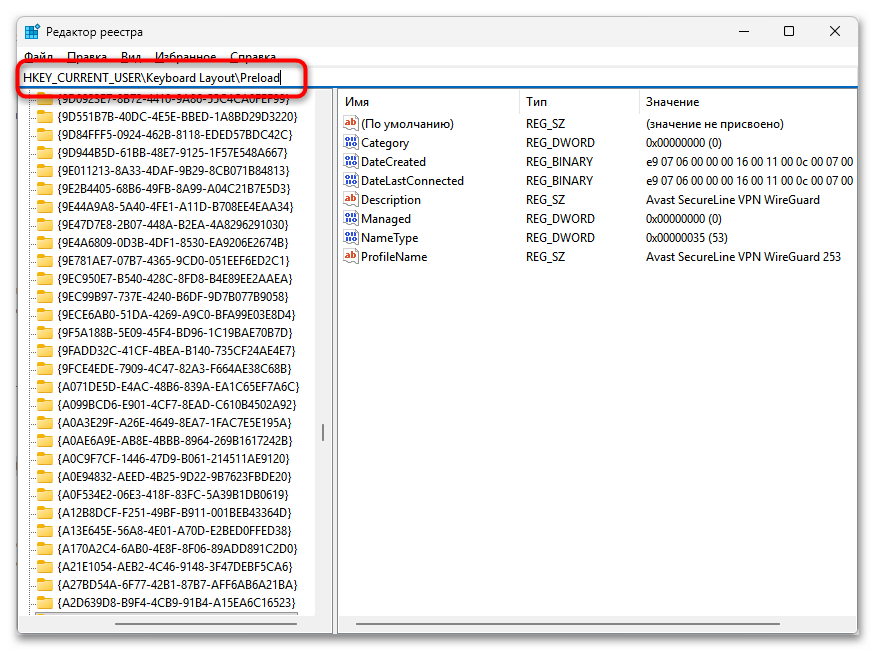The width and height of the screenshot is (875, 651).
Task: Click the tree pane vertical scrollbar thumb
Action: 323,432
